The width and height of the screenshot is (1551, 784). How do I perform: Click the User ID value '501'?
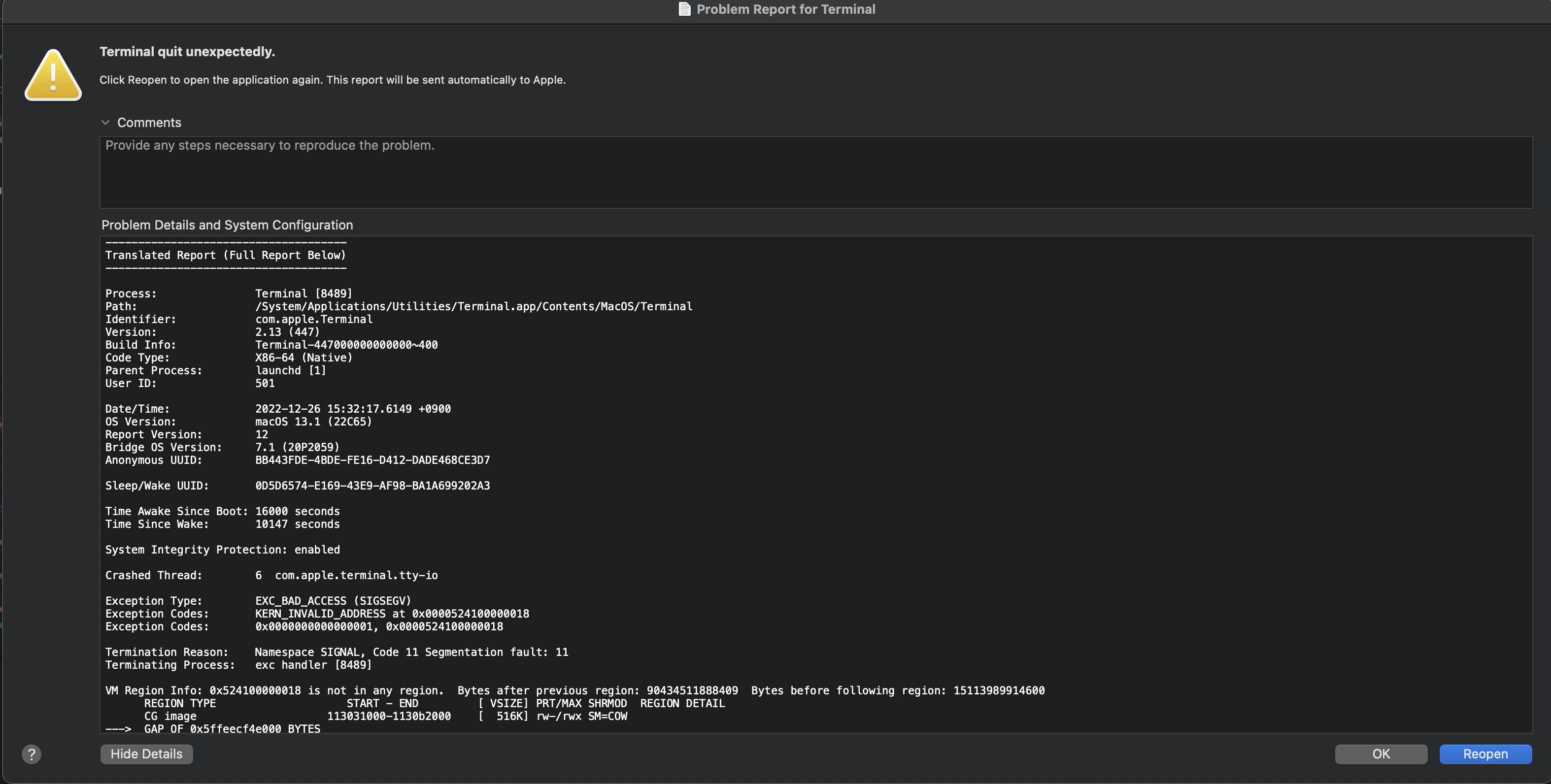click(x=265, y=383)
